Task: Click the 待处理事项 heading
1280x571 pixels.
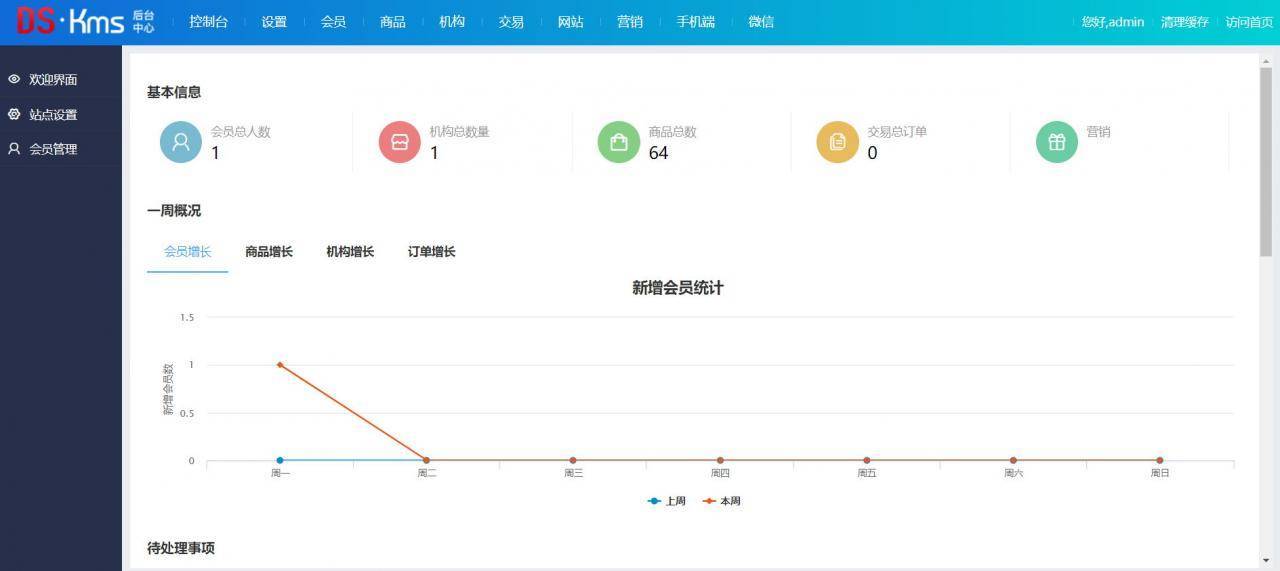Action: coord(181,548)
